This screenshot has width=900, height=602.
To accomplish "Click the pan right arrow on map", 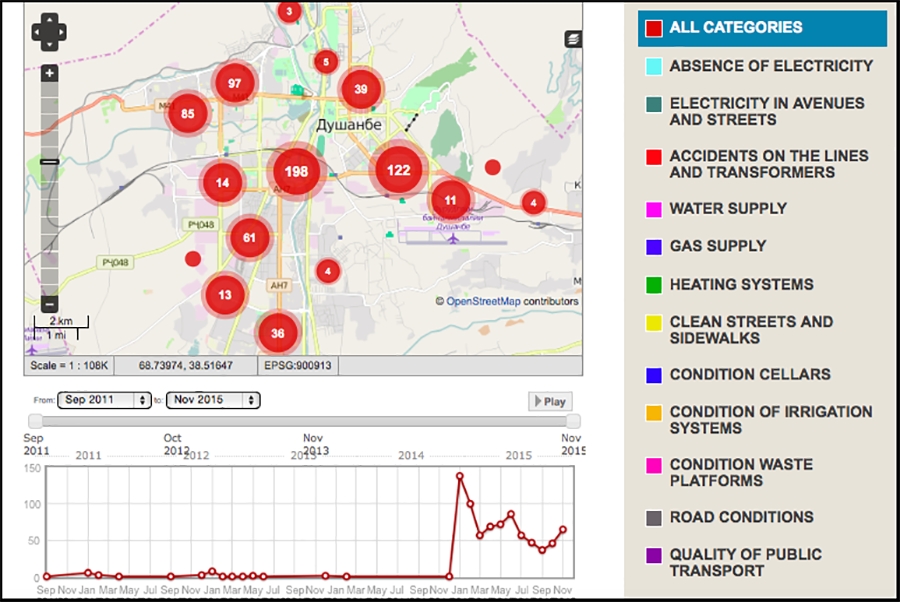I will 62,33.
